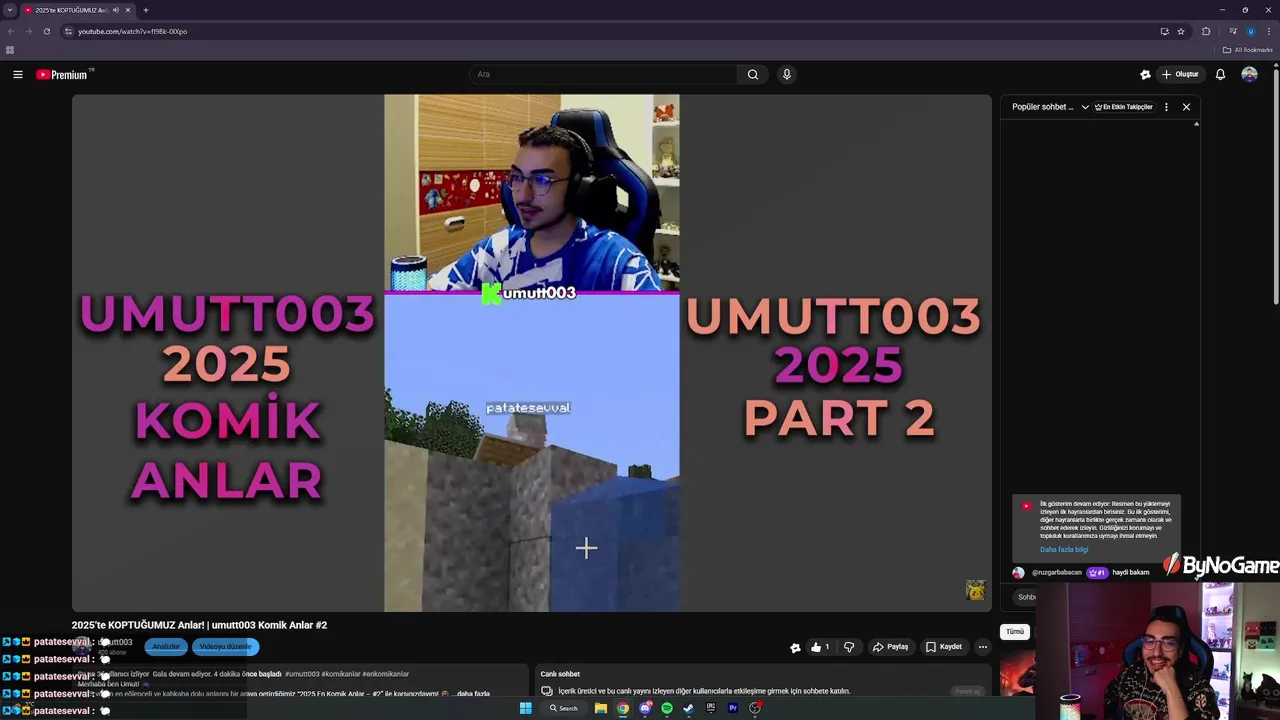
Task: Go to the YouTube Premium home logo
Action: [x=62, y=74]
